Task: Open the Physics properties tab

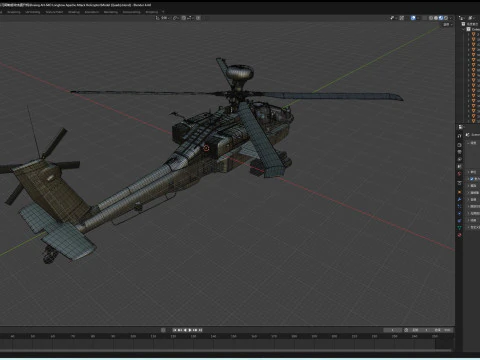Action: [x=459, y=213]
